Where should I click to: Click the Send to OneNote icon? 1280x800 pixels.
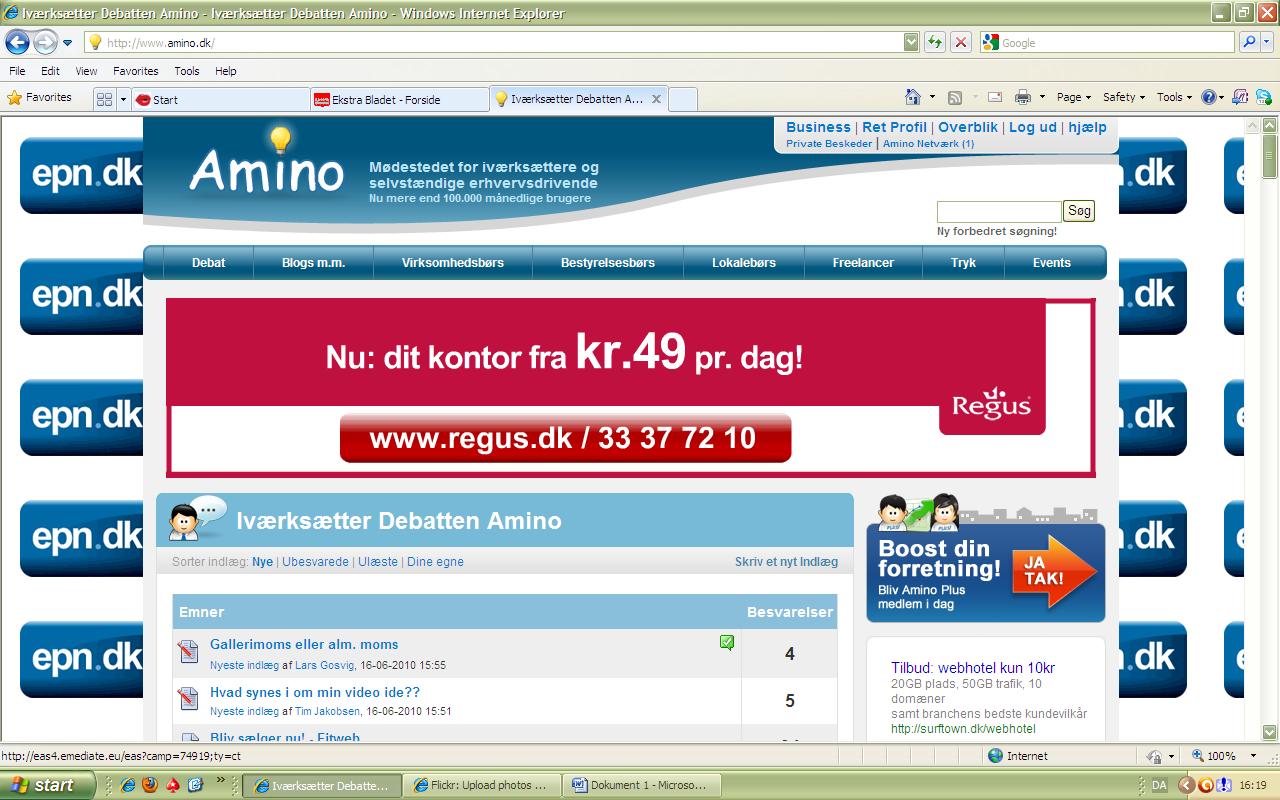pyautogui.click(x=1241, y=97)
